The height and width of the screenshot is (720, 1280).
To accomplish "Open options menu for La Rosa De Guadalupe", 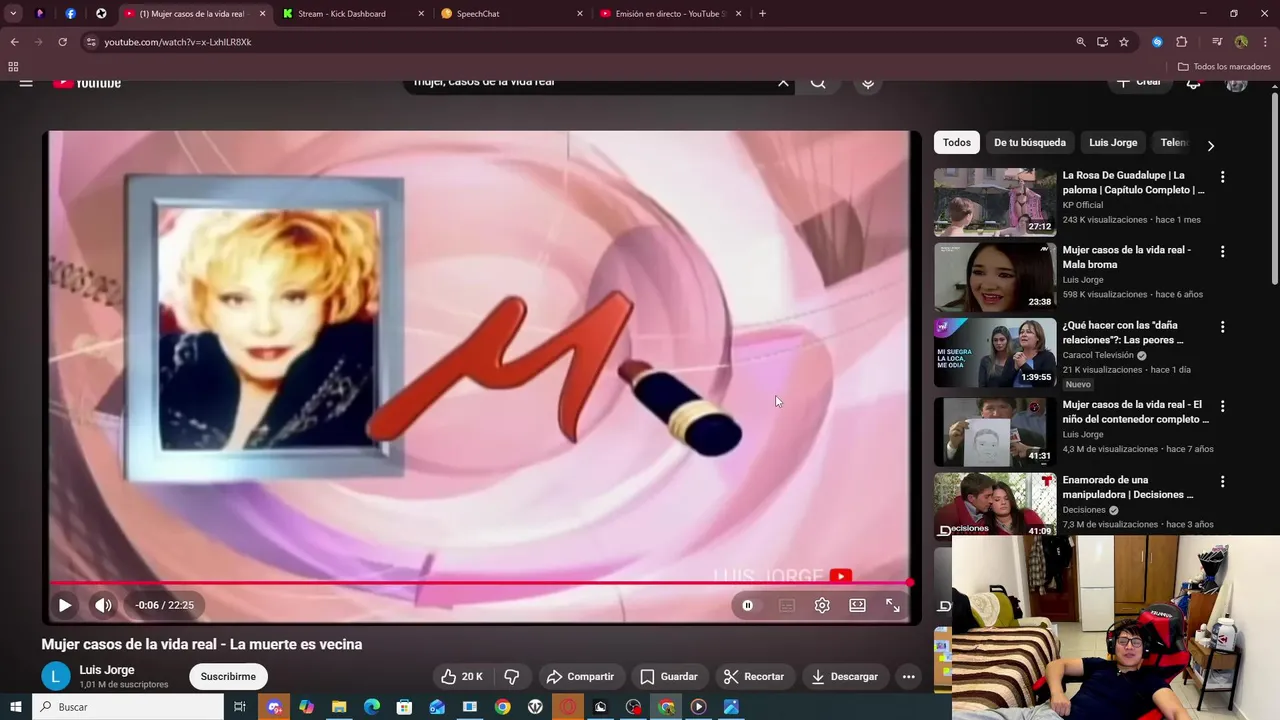I will [1222, 177].
